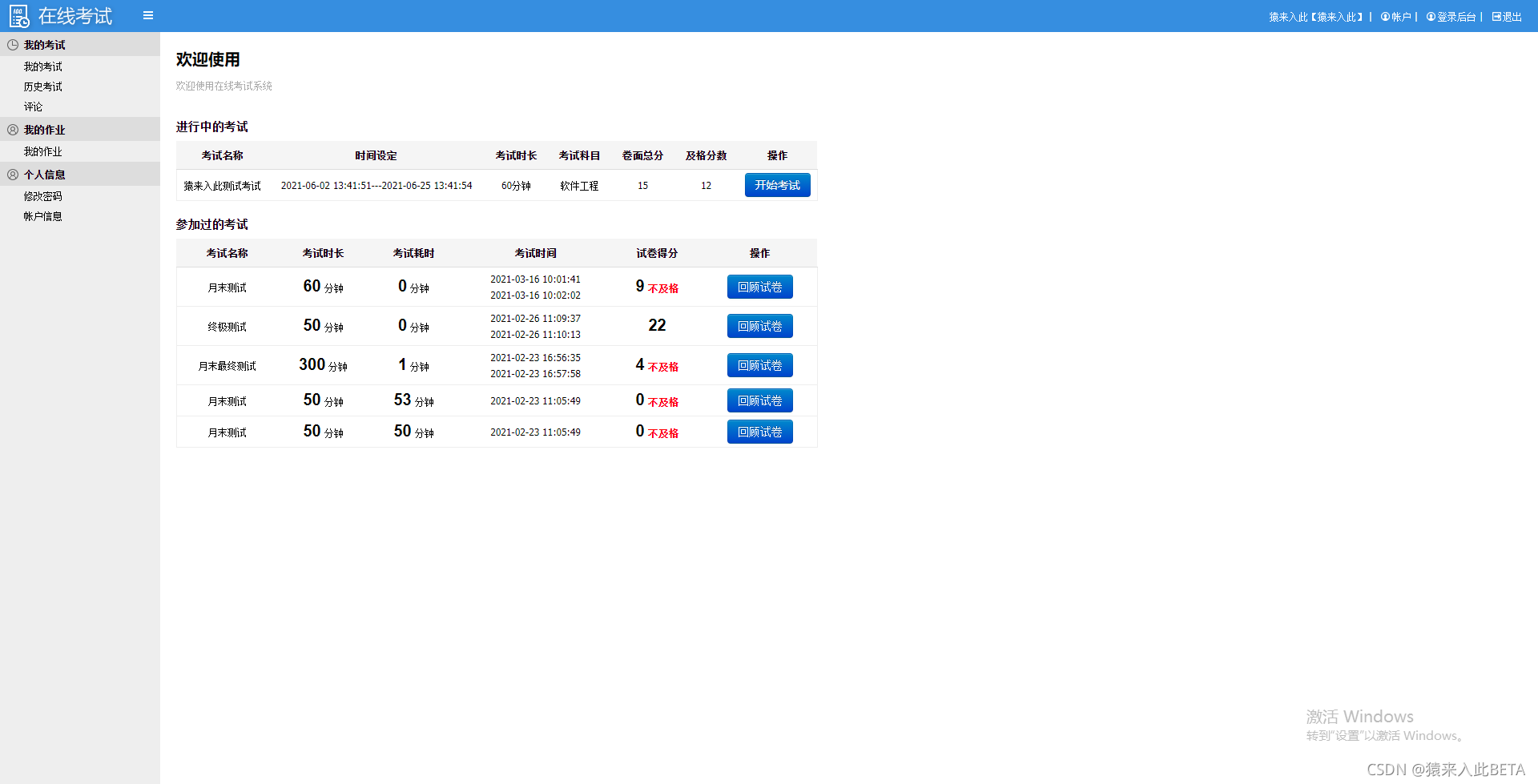Click the 9 不及格 score cell
The image size is (1538, 784).
pyautogui.click(x=657, y=287)
